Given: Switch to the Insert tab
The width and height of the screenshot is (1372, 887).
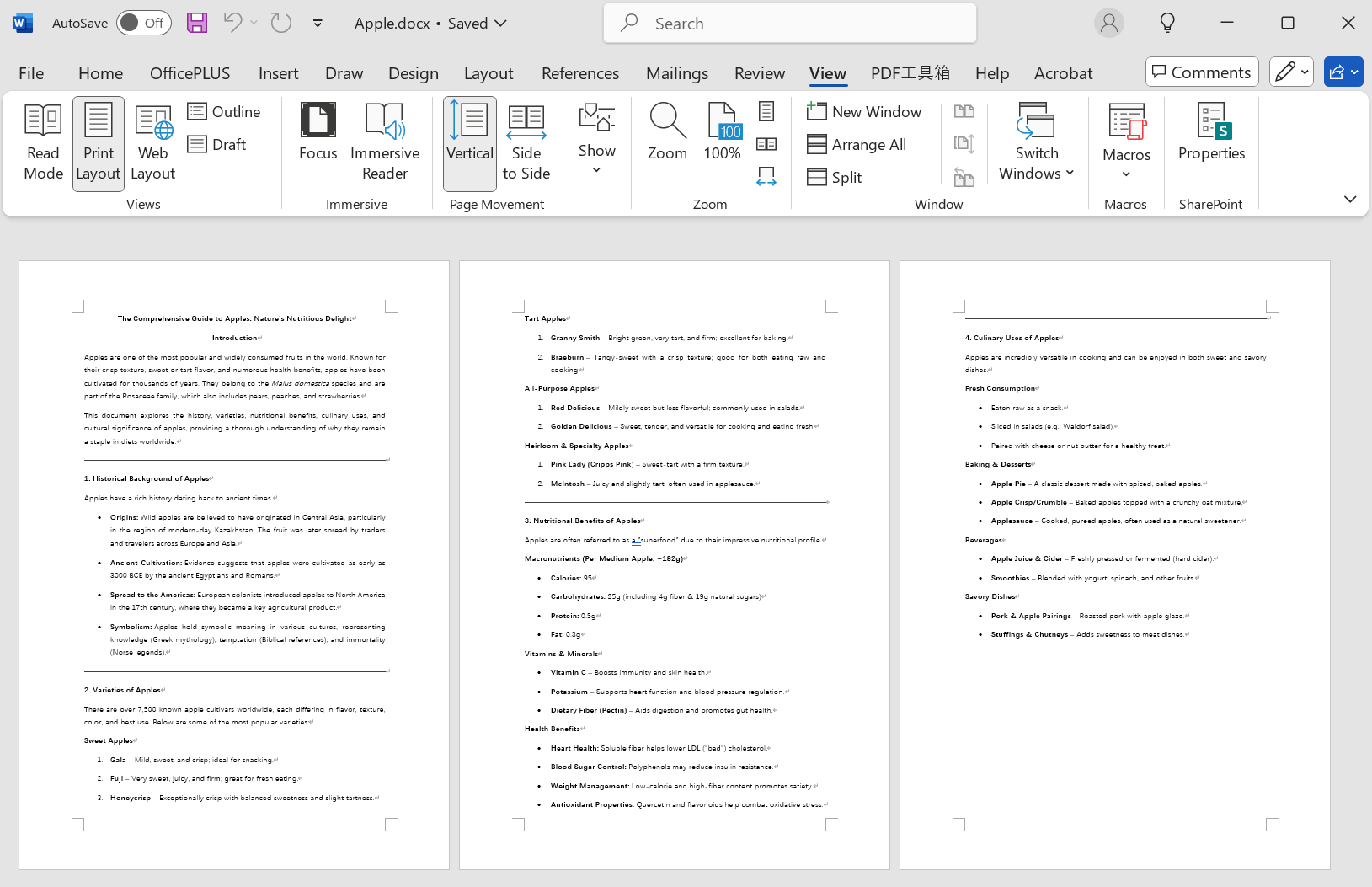Looking at the screenshot, I should (278, 73).
